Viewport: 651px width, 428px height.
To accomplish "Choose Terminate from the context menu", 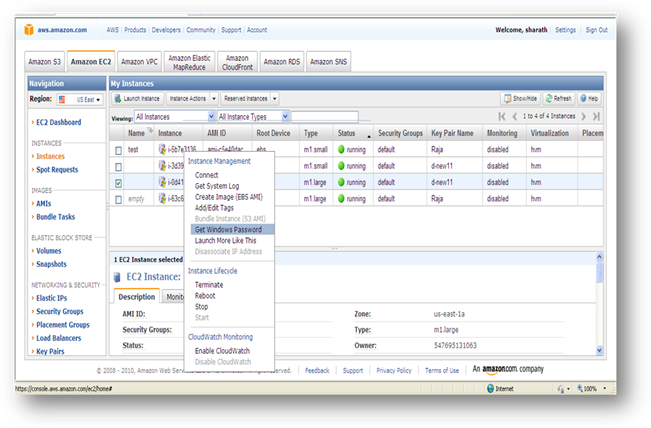I will [x=209, y=285].
